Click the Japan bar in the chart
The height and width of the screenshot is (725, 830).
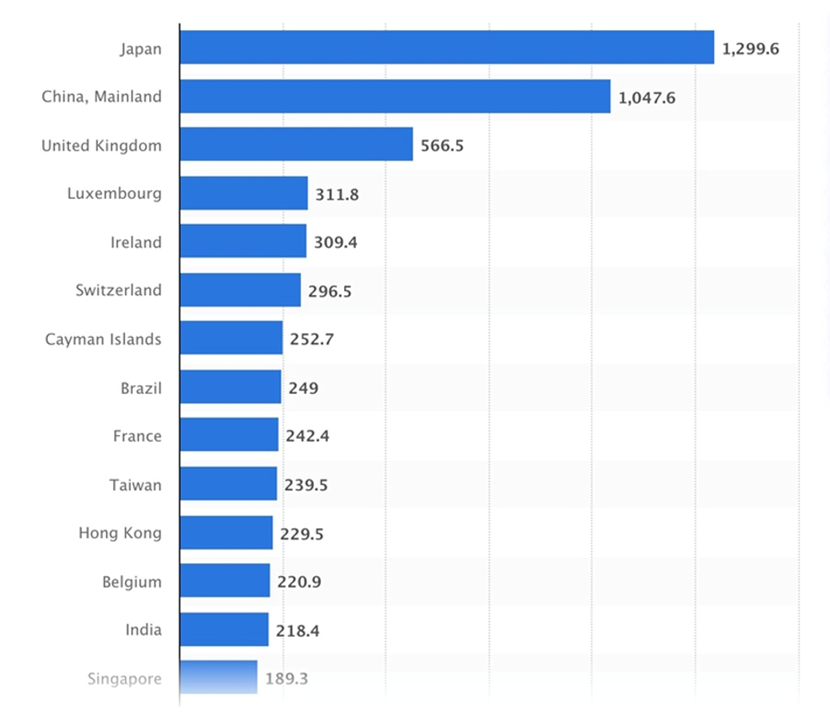coord(447,47)
